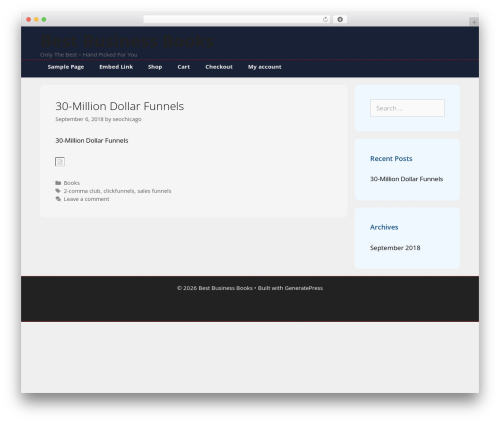
Task: Open the My account page
Action: point(265,67)
